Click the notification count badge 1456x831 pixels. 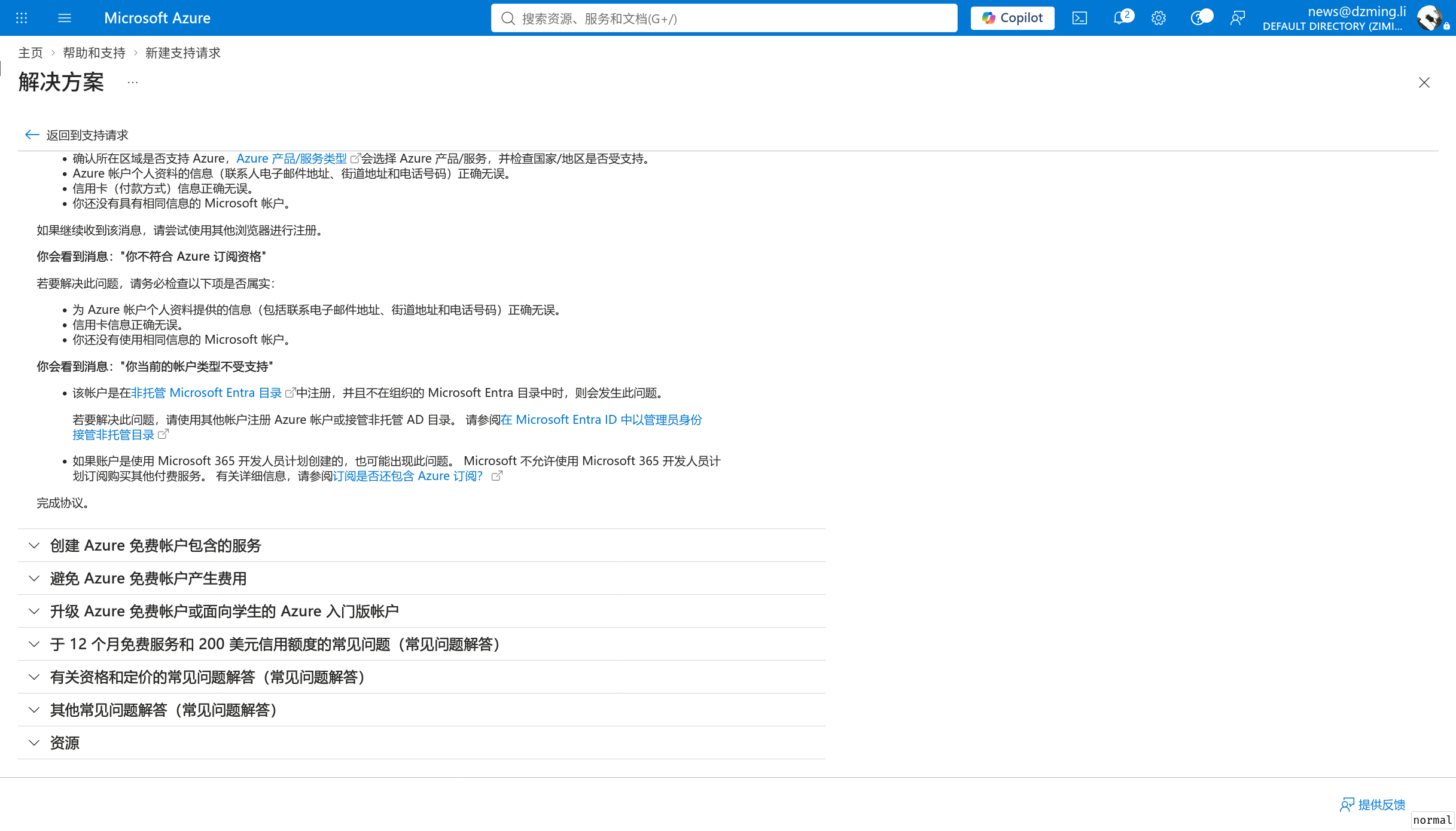[1127, 15]
